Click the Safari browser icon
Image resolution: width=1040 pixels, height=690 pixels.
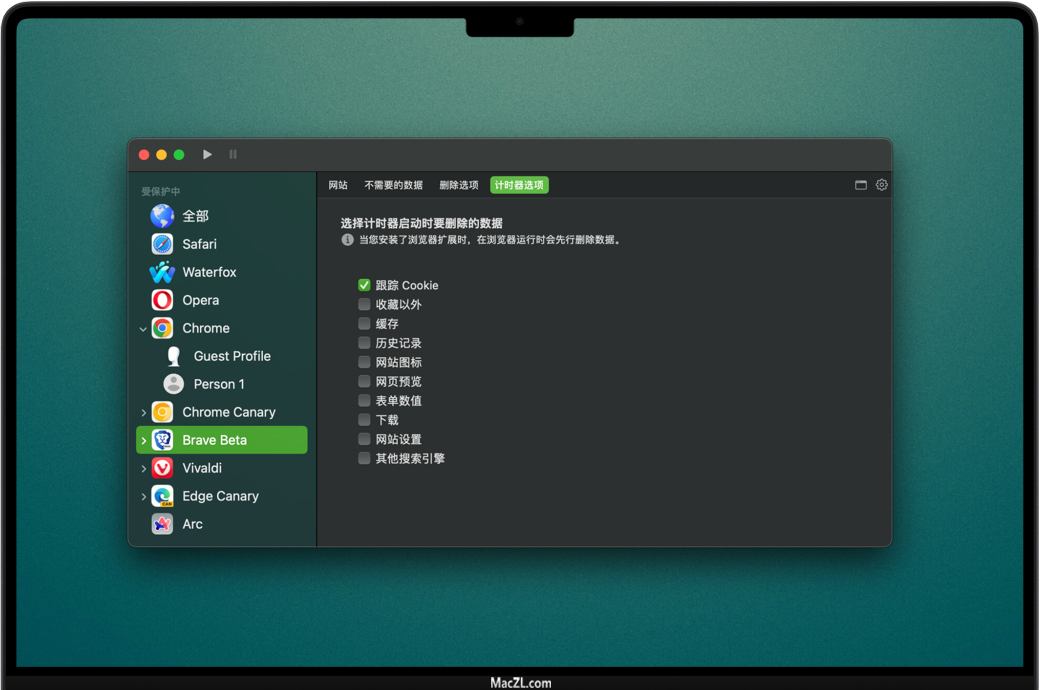(x=162, y=244)
